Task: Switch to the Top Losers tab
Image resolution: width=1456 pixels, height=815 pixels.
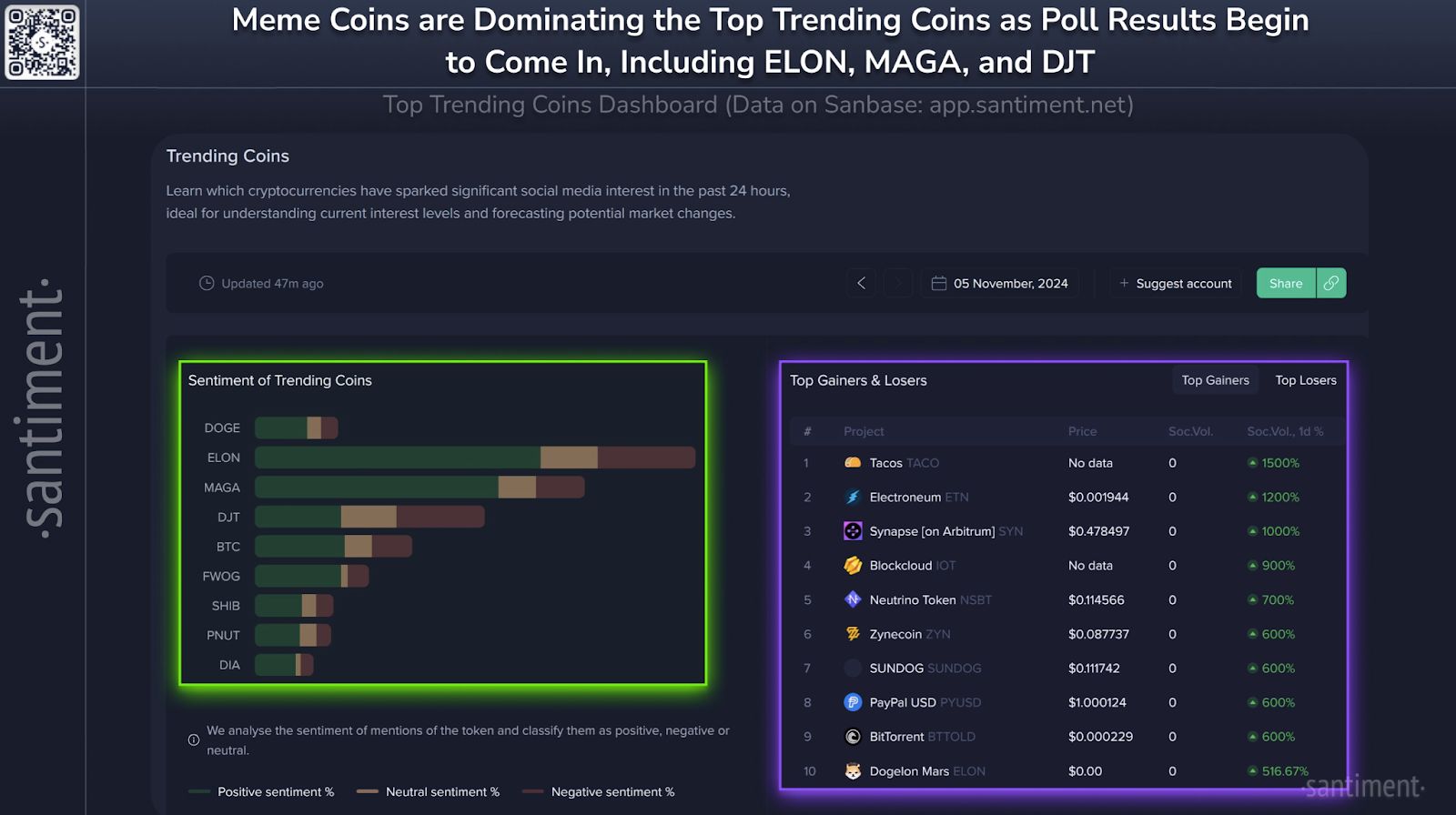Action: [x=1305, y=380]
